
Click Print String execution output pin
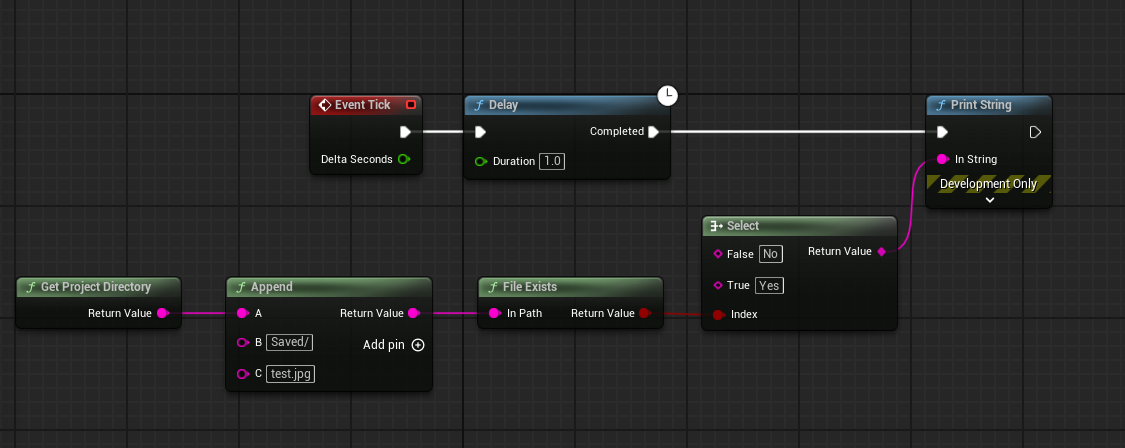point(1036,132)
